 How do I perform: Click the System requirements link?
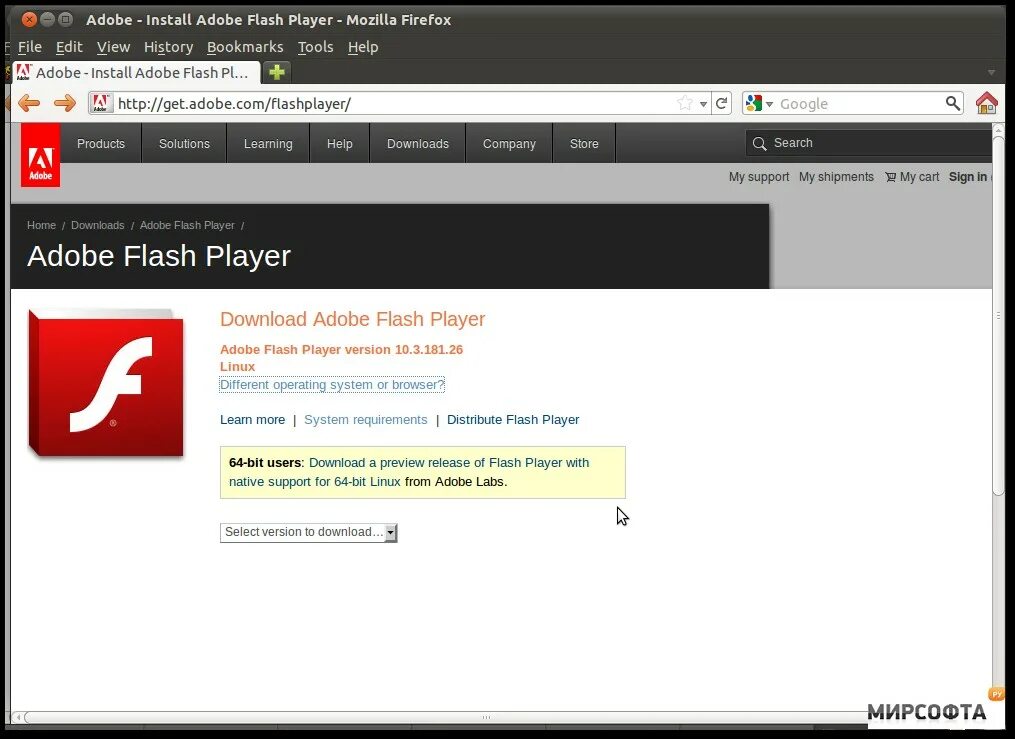click(x=366, y=420)
